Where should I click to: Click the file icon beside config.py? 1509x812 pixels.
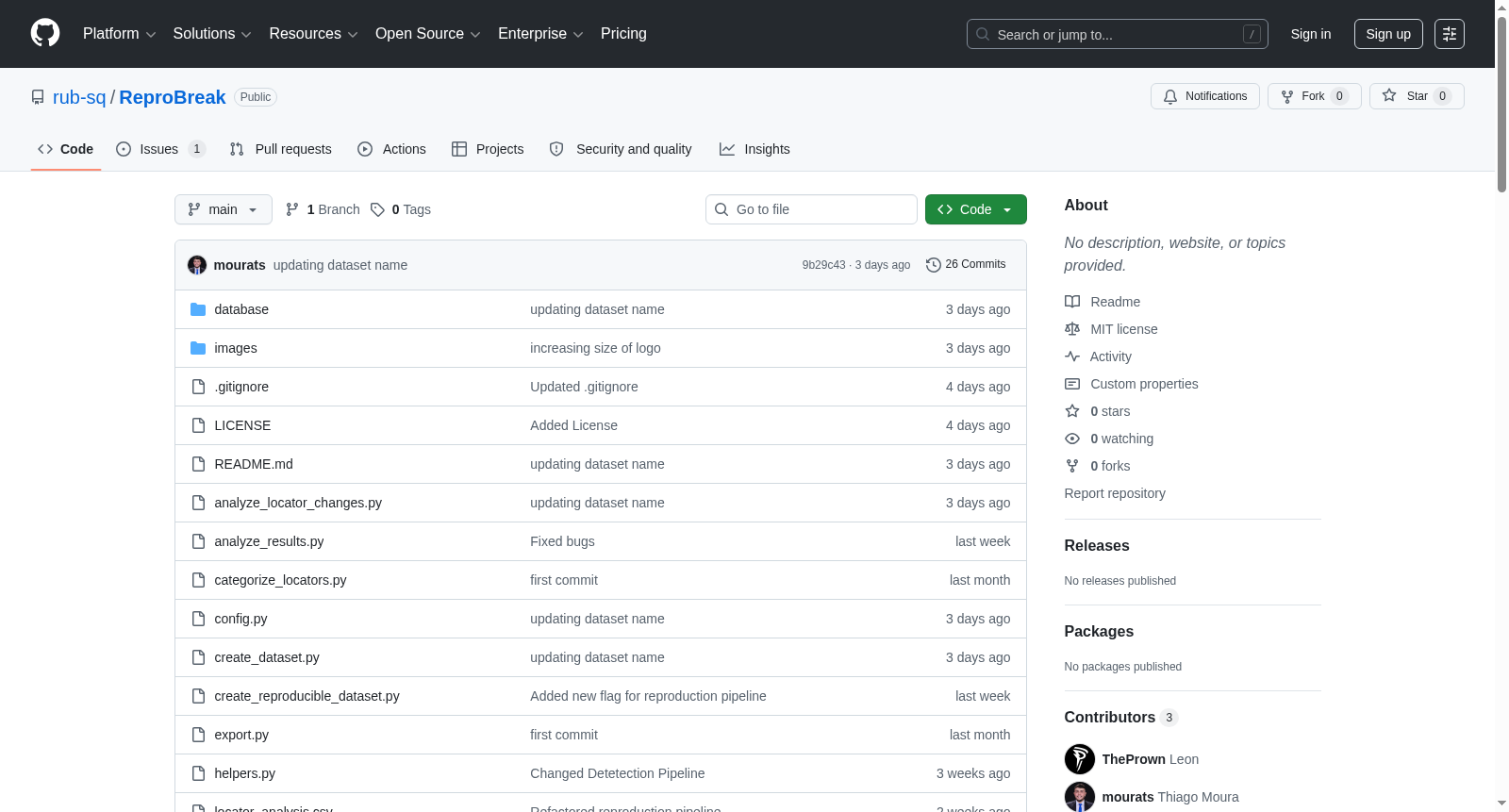[x=198, y=619]
